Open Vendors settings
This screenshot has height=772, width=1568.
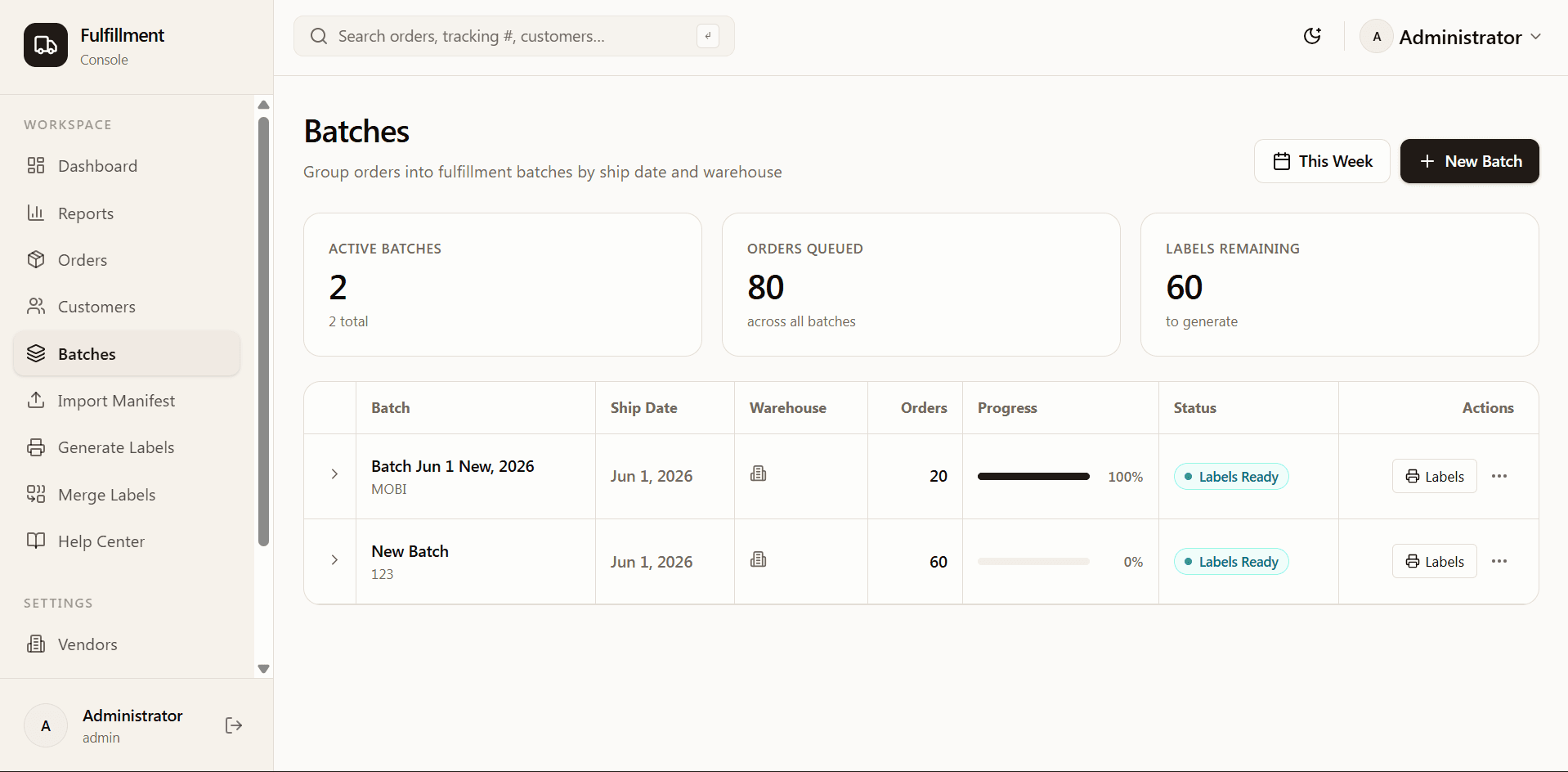(x=127, y=644)
